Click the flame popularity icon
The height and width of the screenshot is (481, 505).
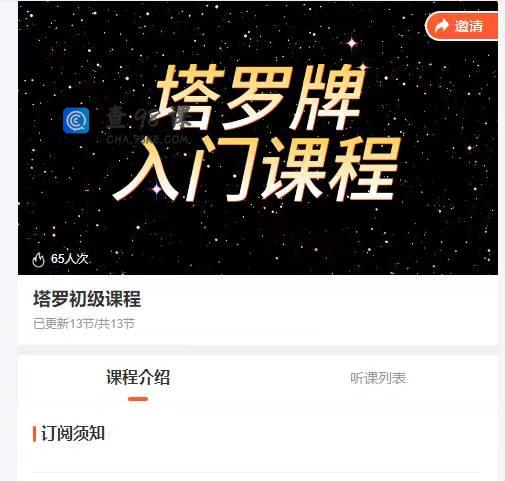pos(38,259)
